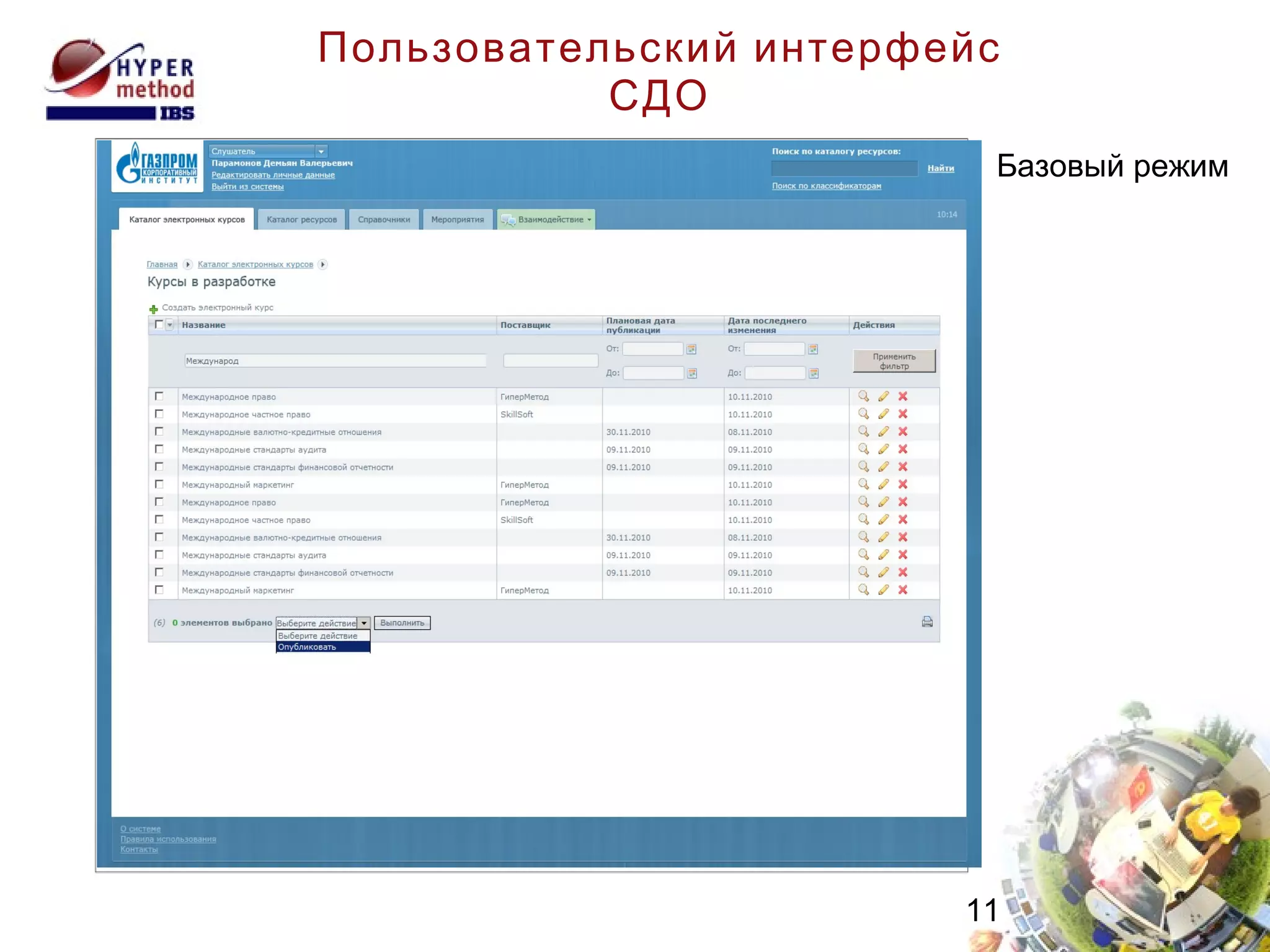The width and height of the screenshot is (1270, 952).
Task: Click 'Создать электронный курс' link
Action: (218, 308)
